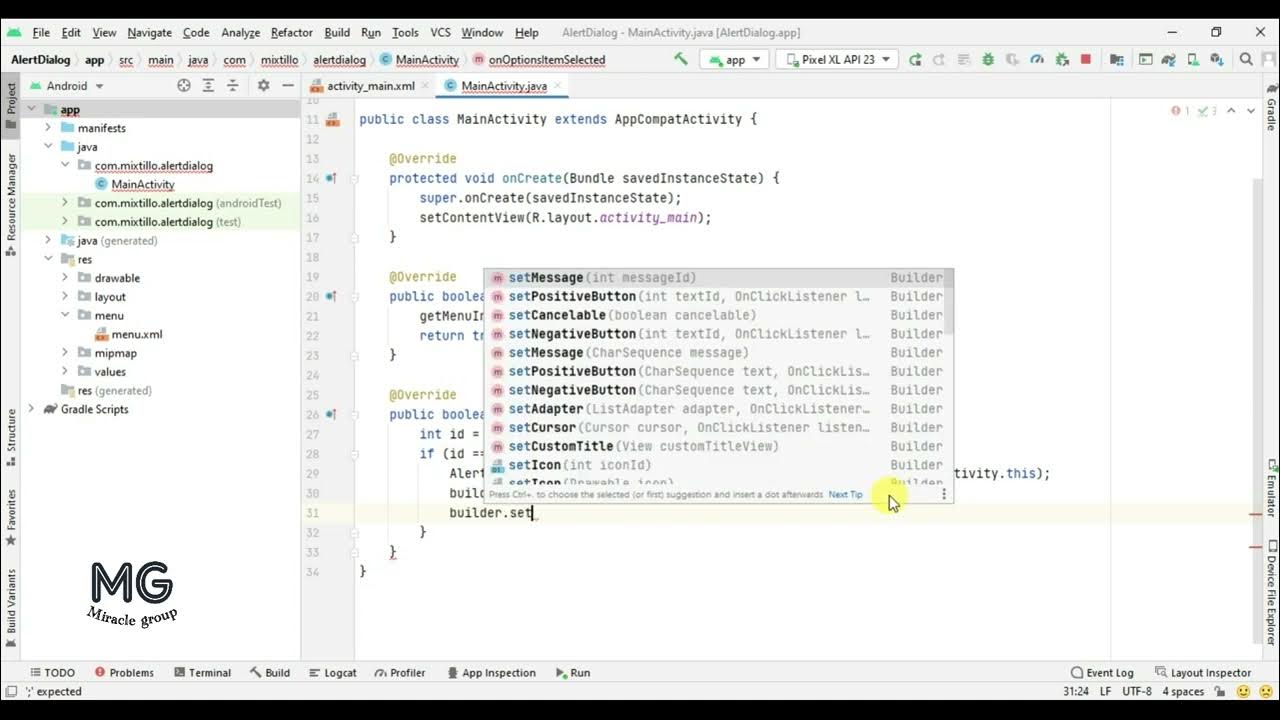Collapse the res folder
This screenshot has width=1280, height=720.
pyautogui.click(x=48, y=259)
